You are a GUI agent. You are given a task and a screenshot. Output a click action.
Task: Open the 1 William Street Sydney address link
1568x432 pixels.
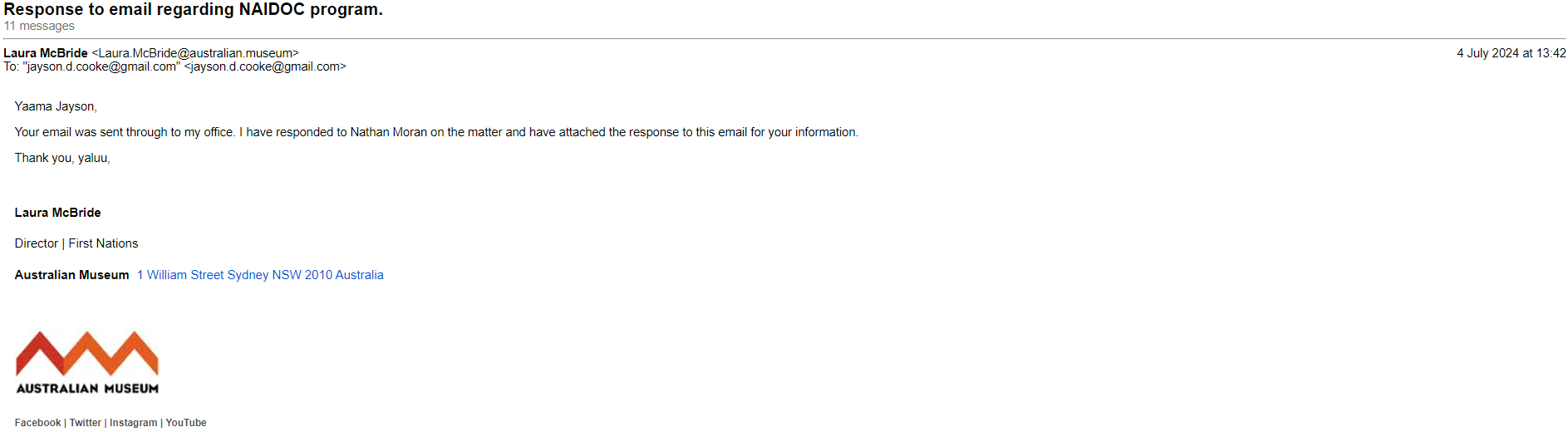[260, 275]
